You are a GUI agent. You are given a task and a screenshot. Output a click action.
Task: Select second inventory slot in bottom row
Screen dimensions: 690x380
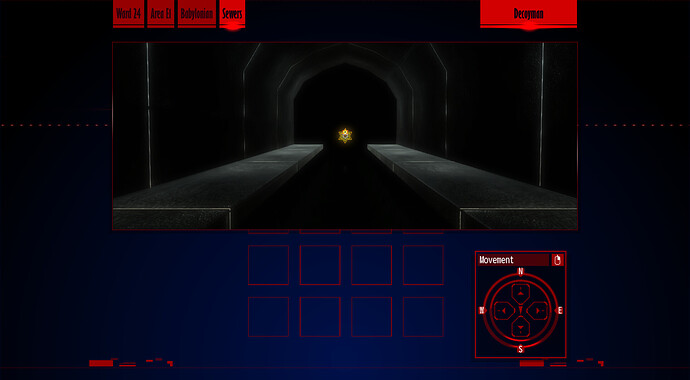(320, 317)
